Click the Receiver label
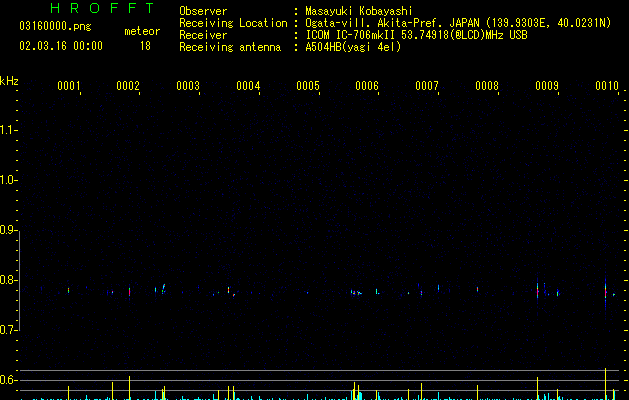Image resolution: width=629 pixels, height=400 pixels. (x=203, y=35)
